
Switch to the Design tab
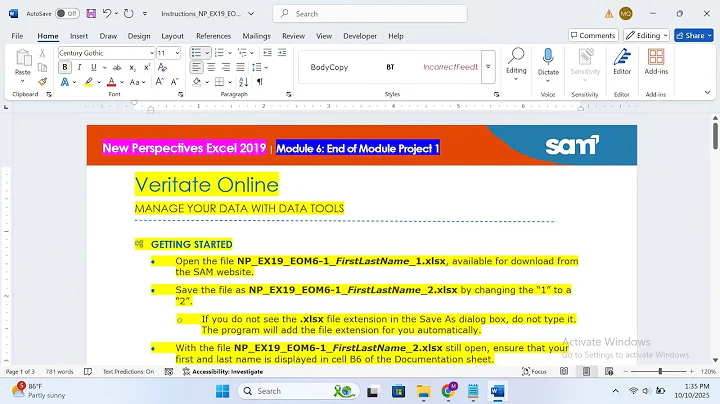139,36
